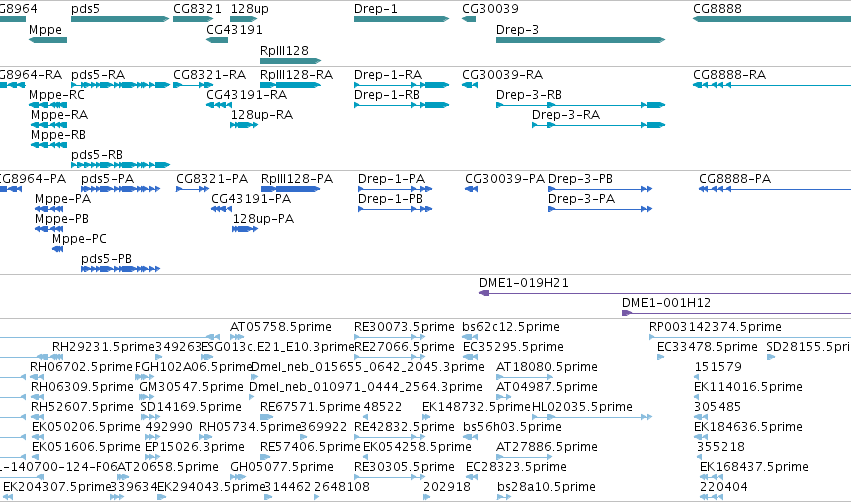Select transcript Drep-3-RB

pyautogui.click(x=581, y=105)
